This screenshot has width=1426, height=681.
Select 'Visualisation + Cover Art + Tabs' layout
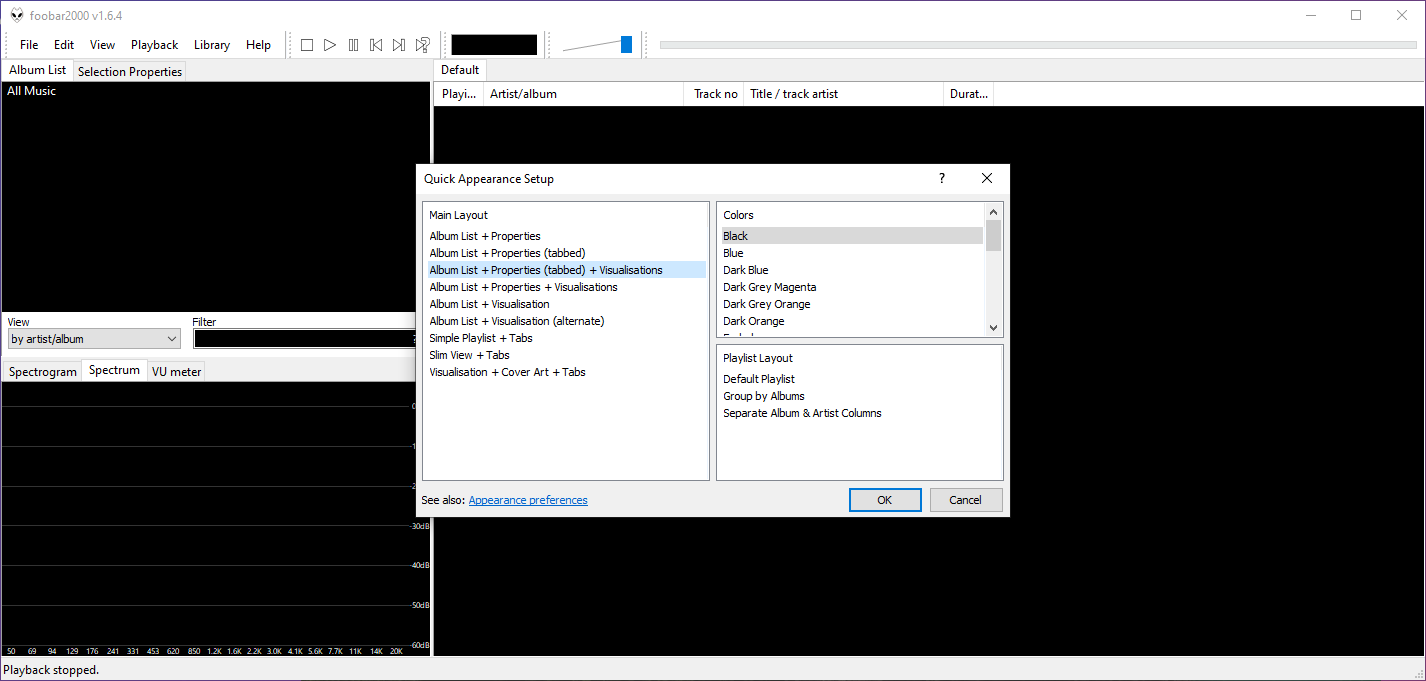(x=507, y=372)
